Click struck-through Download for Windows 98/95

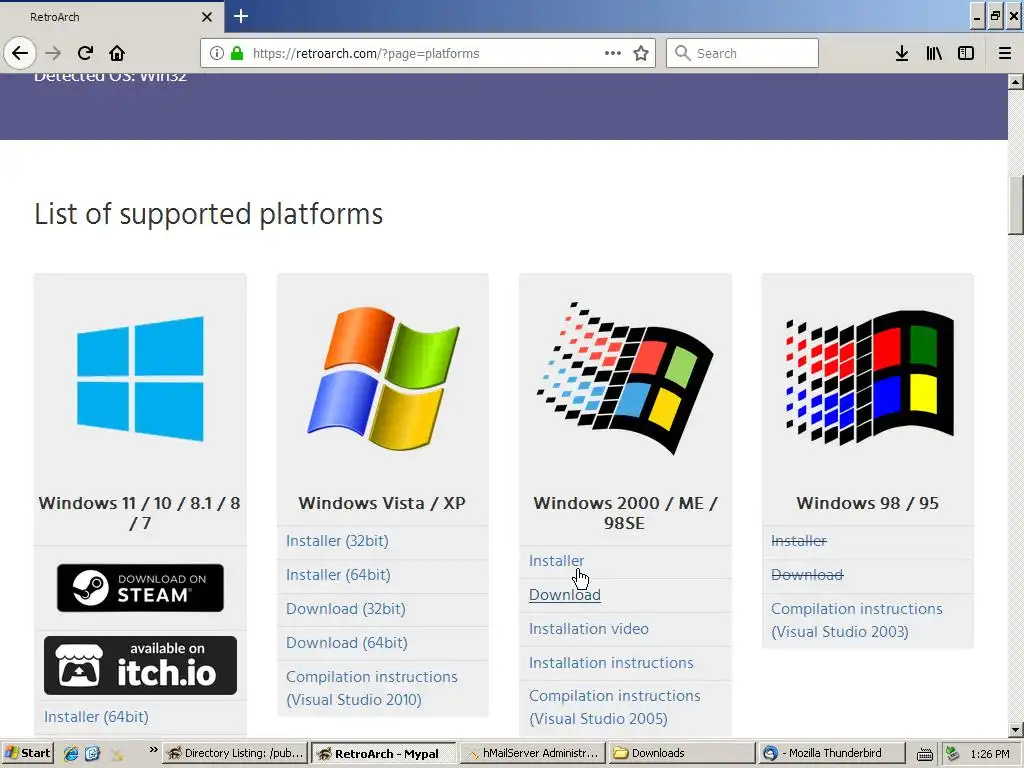tap(807, 575)
